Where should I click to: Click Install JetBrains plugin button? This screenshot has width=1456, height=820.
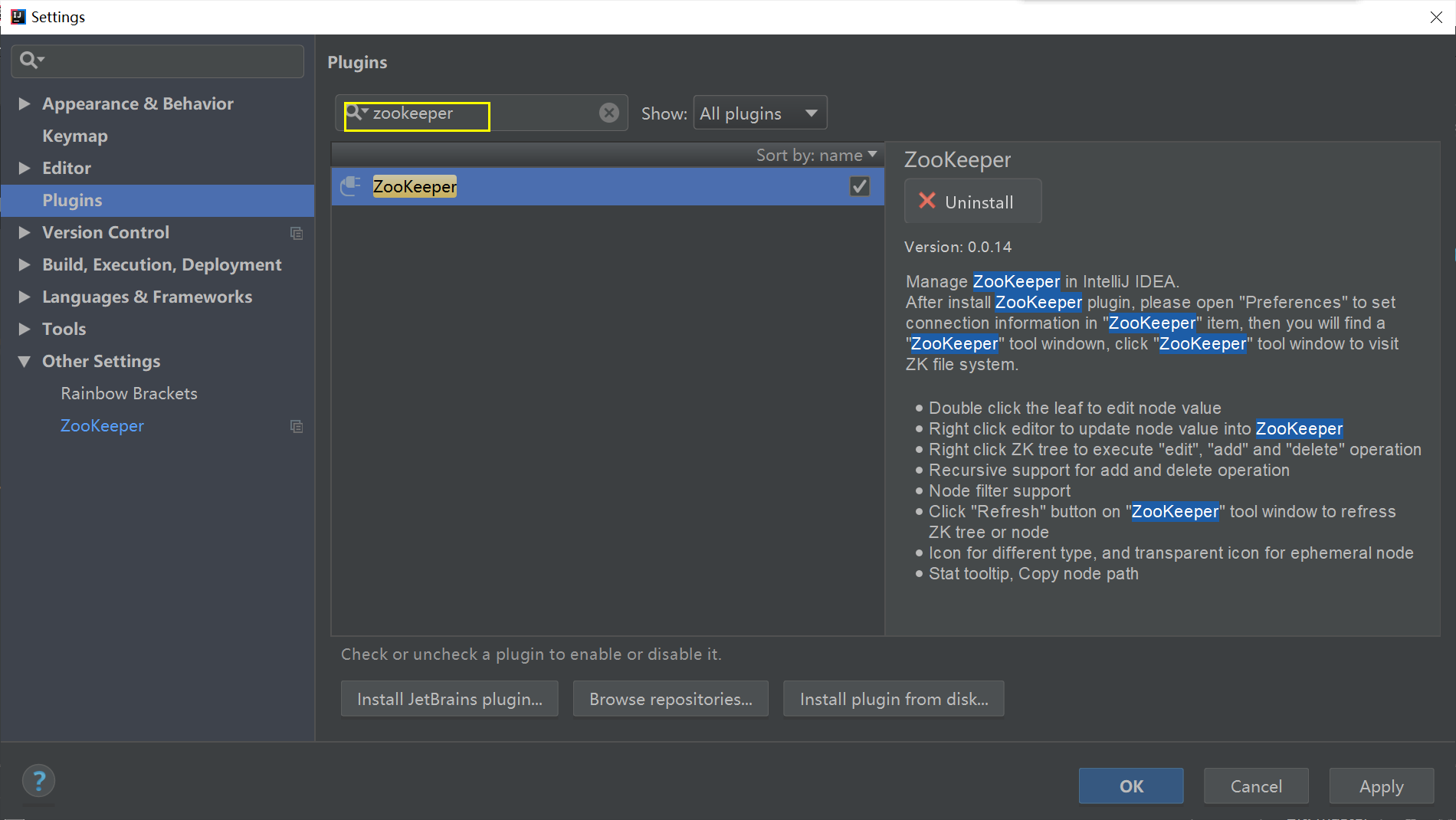coord(450,699)
